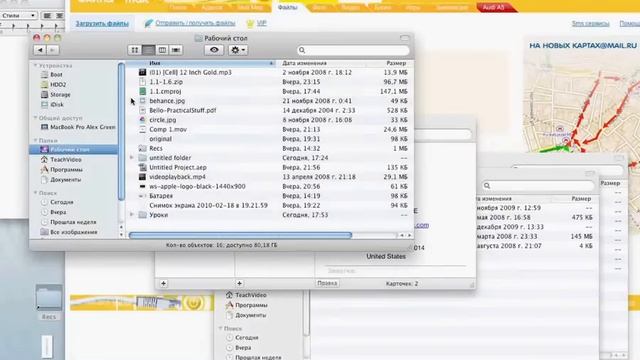Expand the Уроки folder row
This screenshot has width=640, height=360.
click(131, 215)
